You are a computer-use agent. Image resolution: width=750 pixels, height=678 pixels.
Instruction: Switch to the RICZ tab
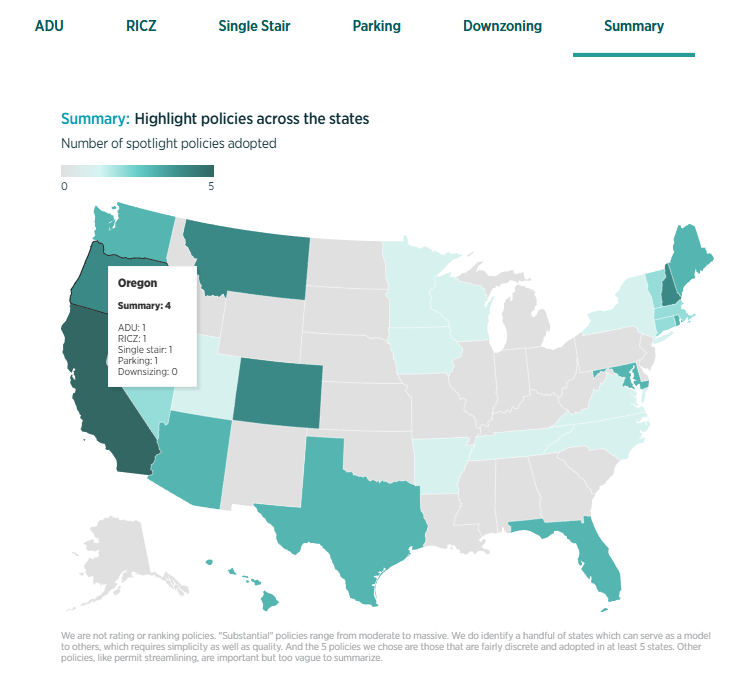(141, 26)
